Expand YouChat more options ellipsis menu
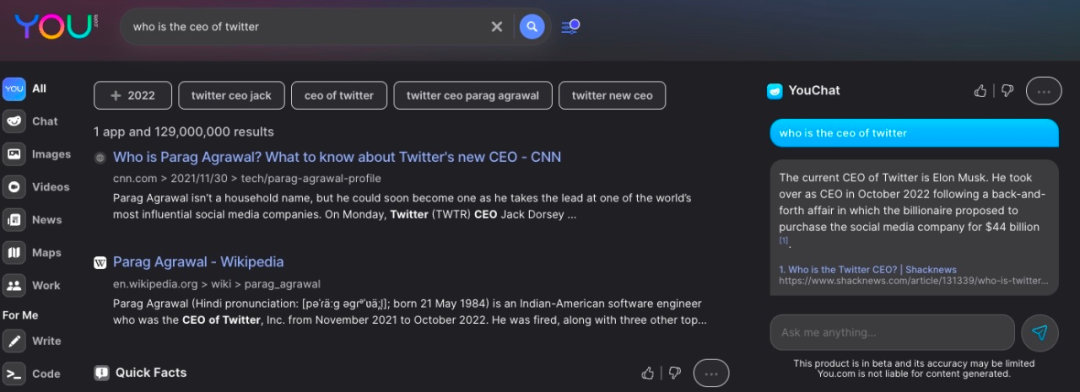 pyautogui.click(x=1043, y=91)
